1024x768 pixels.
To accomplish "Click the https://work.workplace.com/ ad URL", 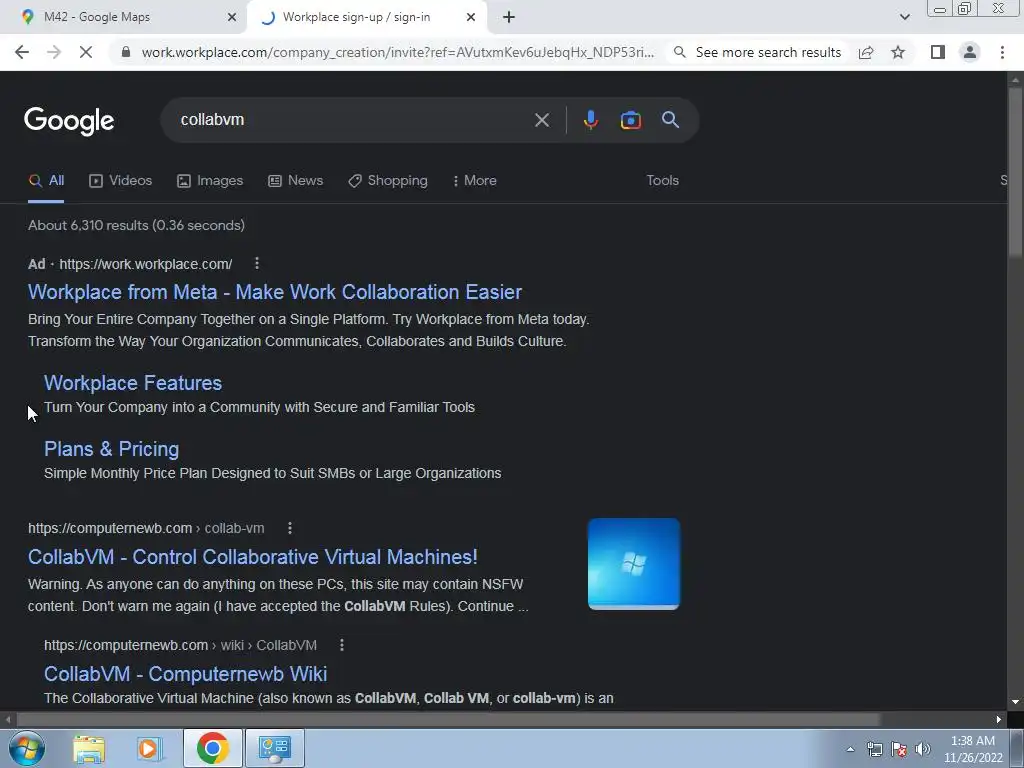I will (146, 264).
